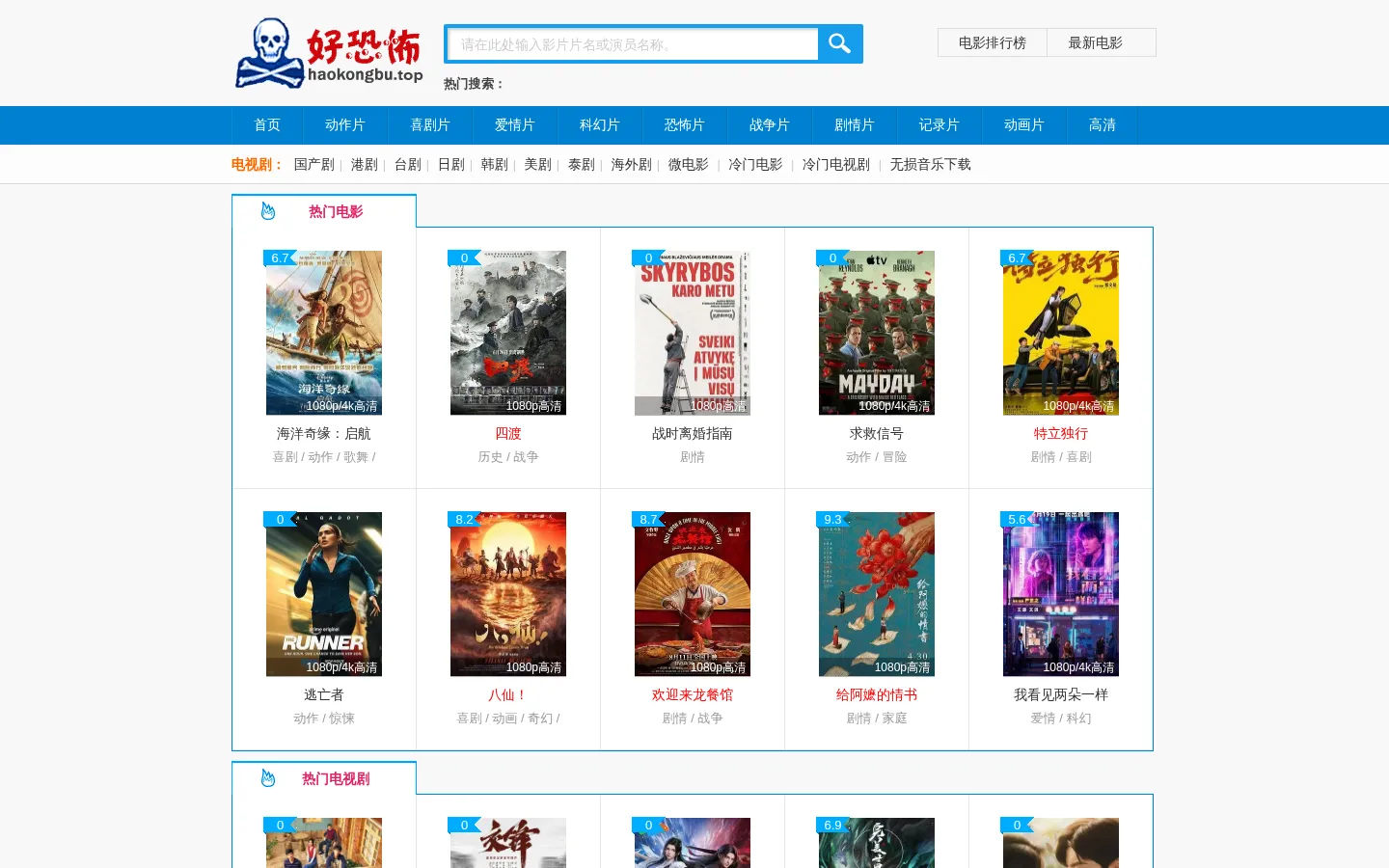Image resolution: width=1389 pixels, height=868 pixels.
Task: Select the 科幻片 category
Action: [600, 125]
